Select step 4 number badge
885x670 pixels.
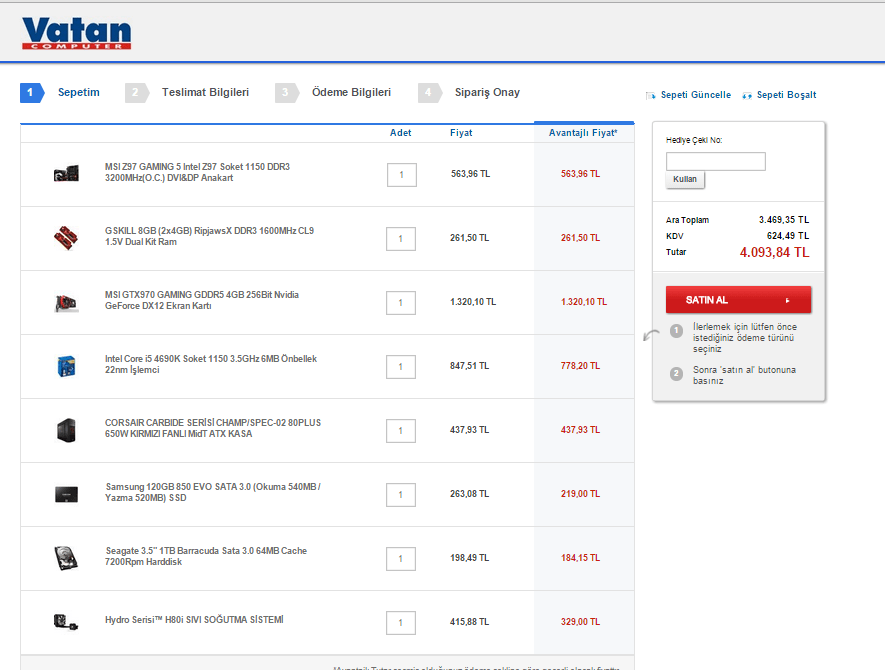(430, 93)
